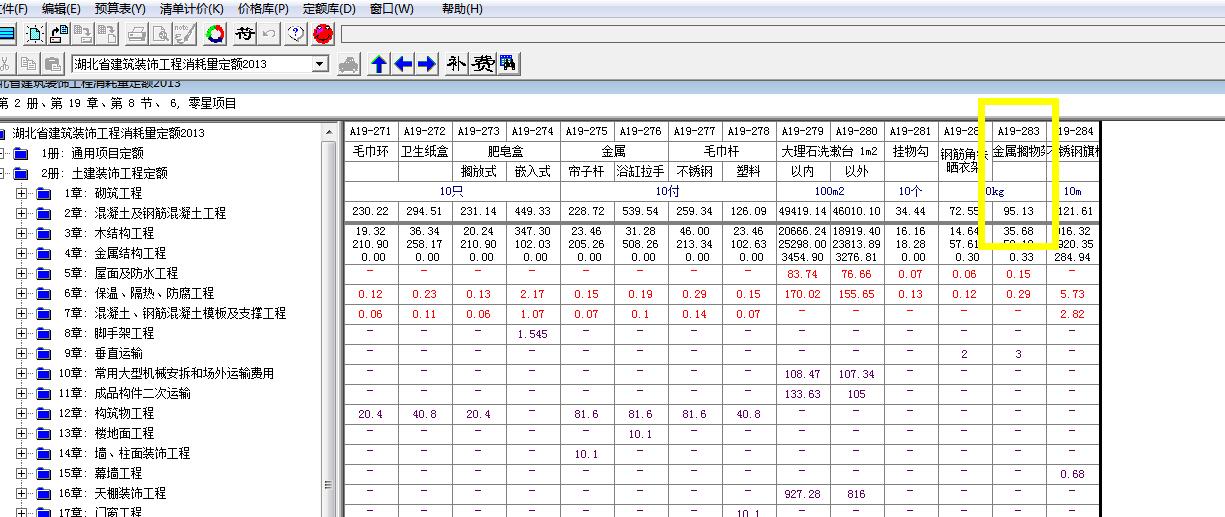The width and height of the screenshot is (1225, 517).
Task: Open the 定额库(D) menu
Action: pos(329,9)
